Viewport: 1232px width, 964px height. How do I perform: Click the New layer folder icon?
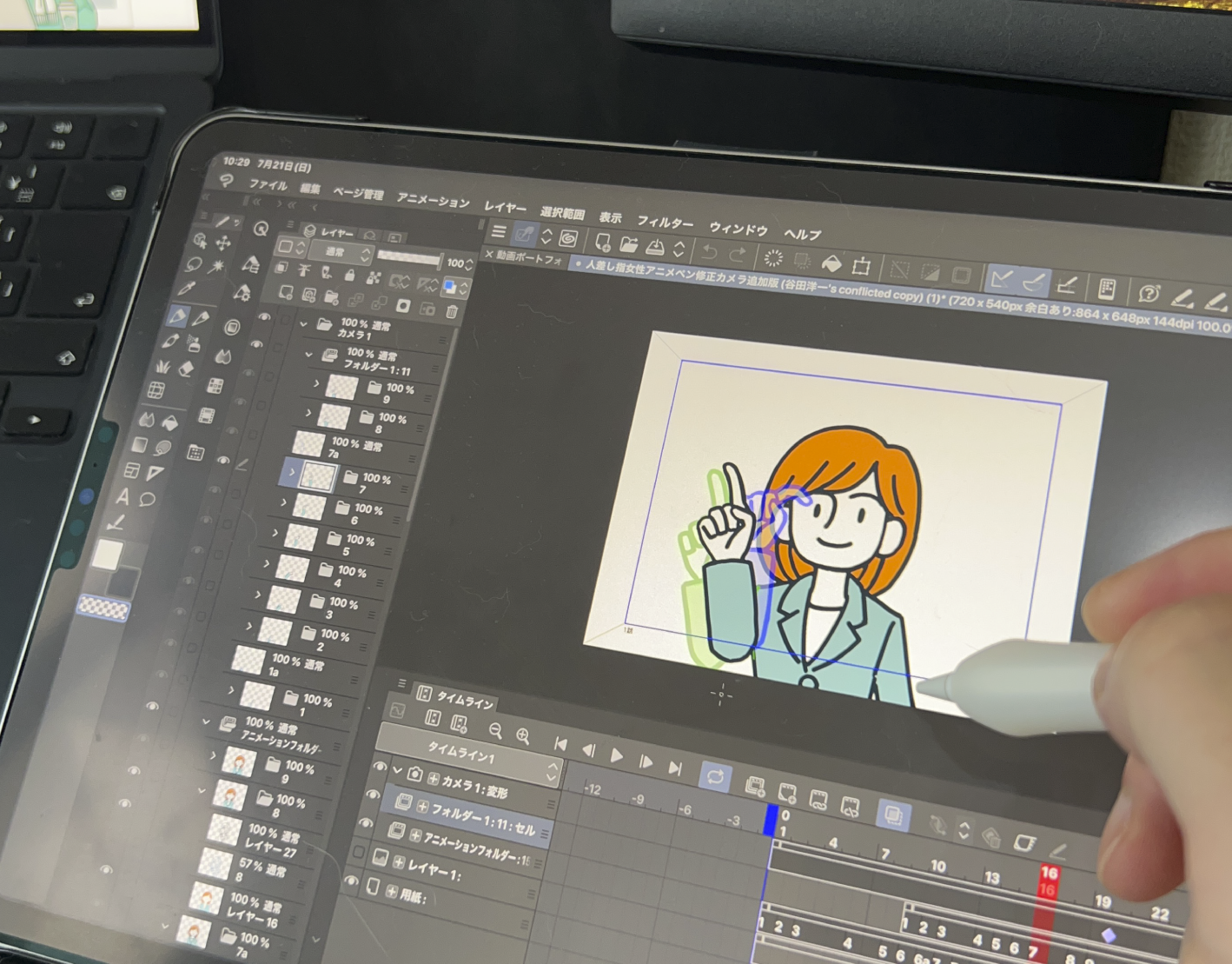(331, 297)
